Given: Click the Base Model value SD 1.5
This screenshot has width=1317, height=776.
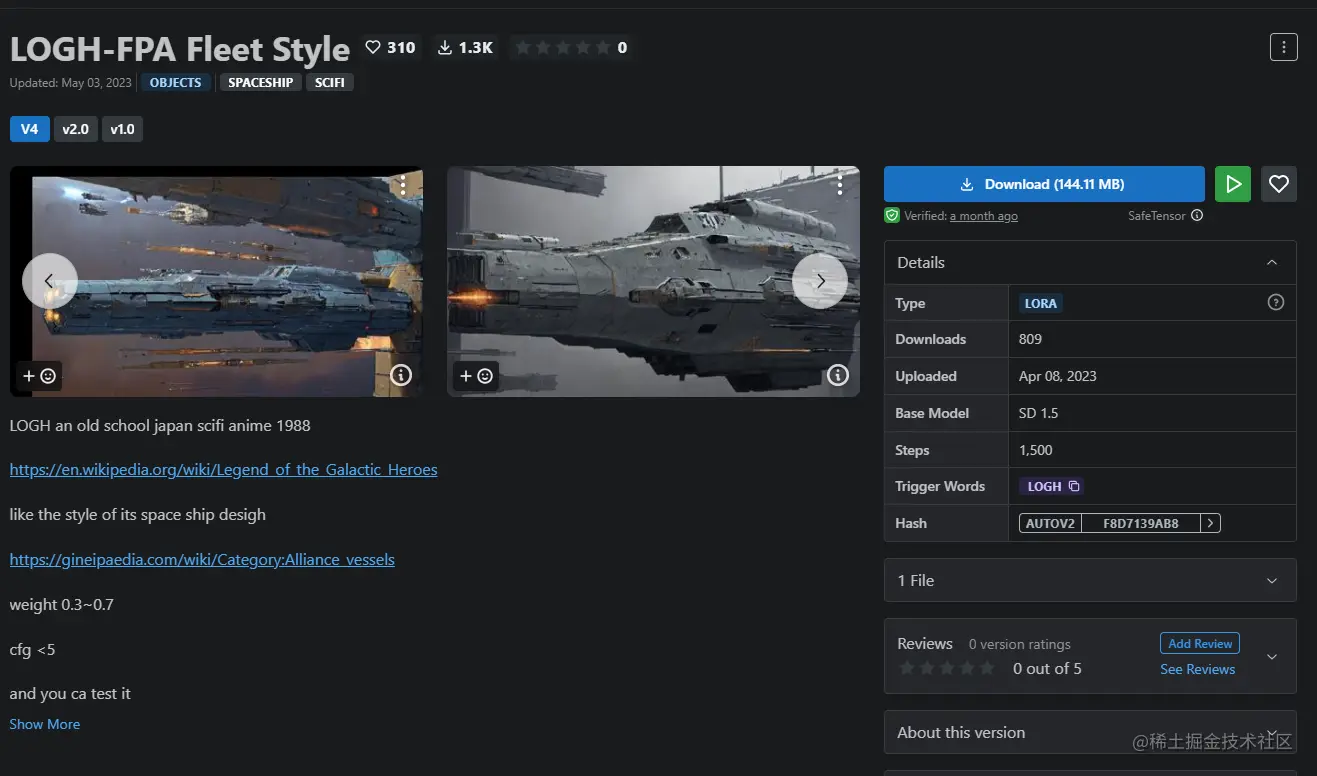Looking at the screenshot, I should 1038,413.
